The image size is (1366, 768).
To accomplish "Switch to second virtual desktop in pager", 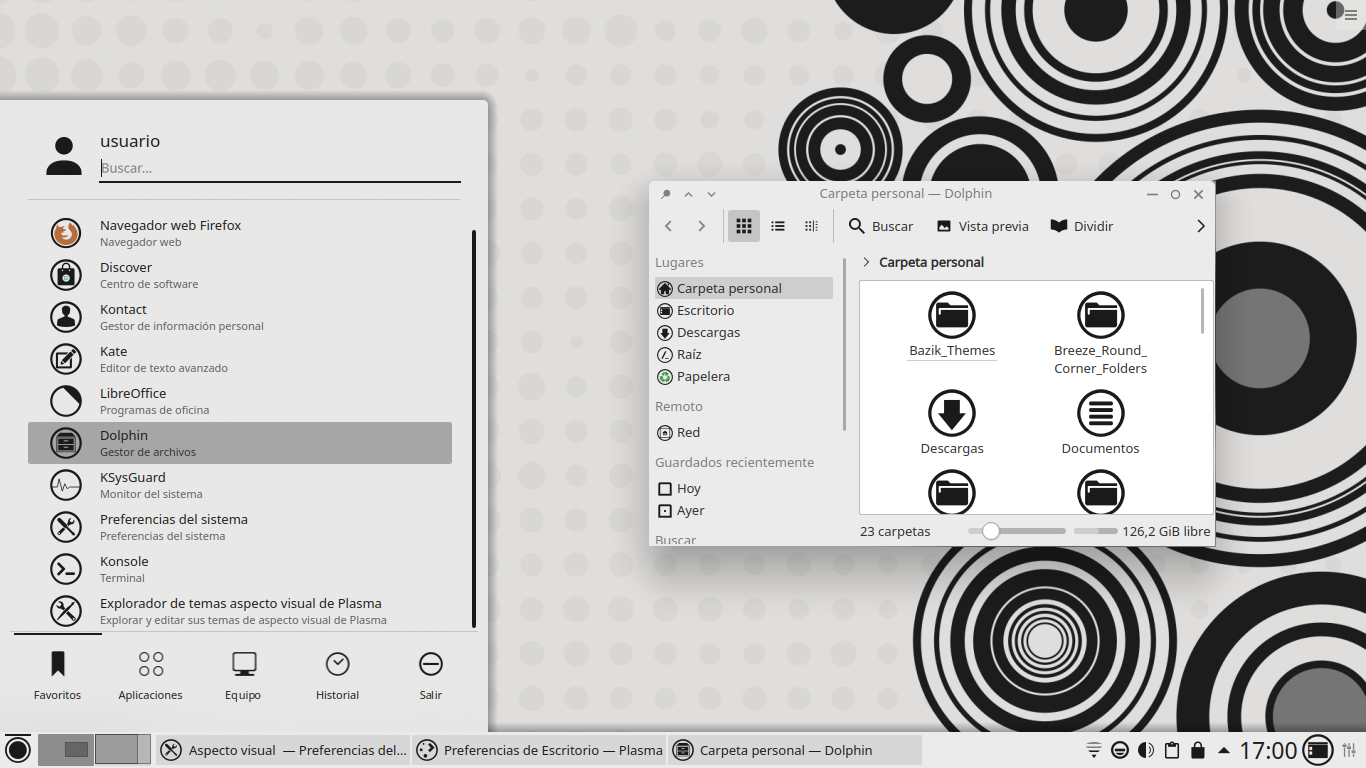I will (x=122, y=749).
